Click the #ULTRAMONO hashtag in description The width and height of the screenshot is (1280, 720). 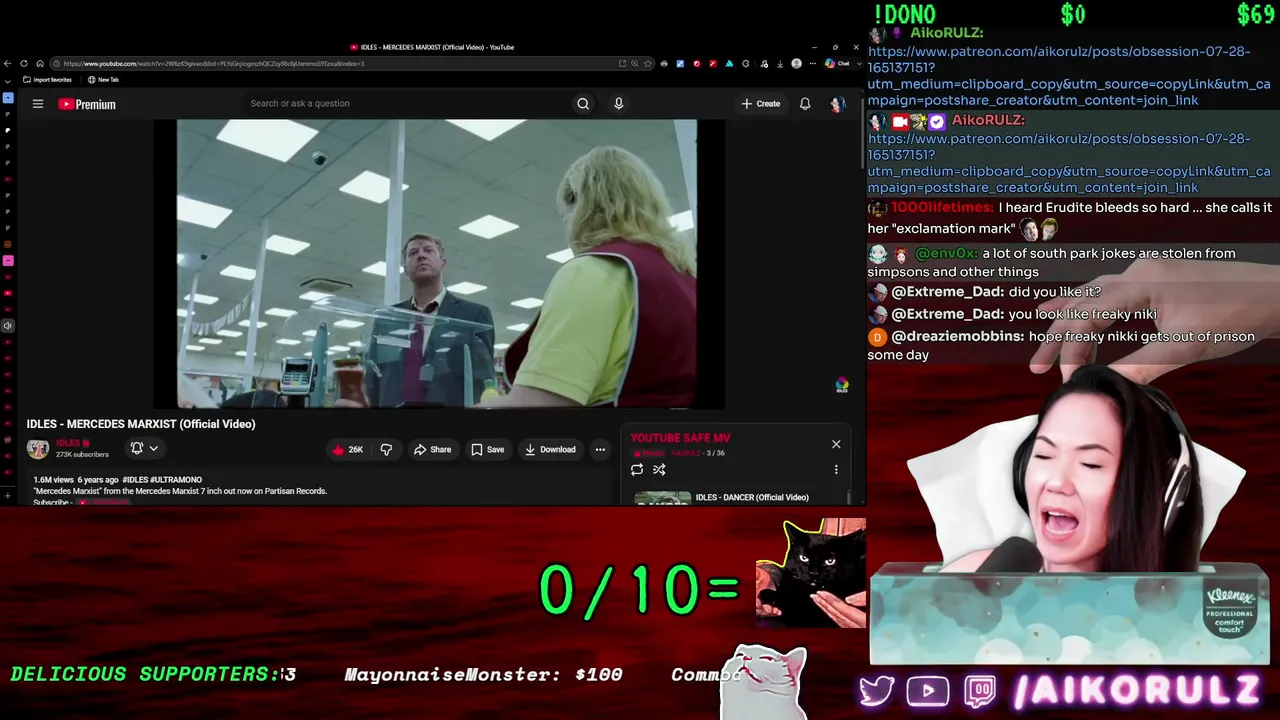tap(177, 480)
